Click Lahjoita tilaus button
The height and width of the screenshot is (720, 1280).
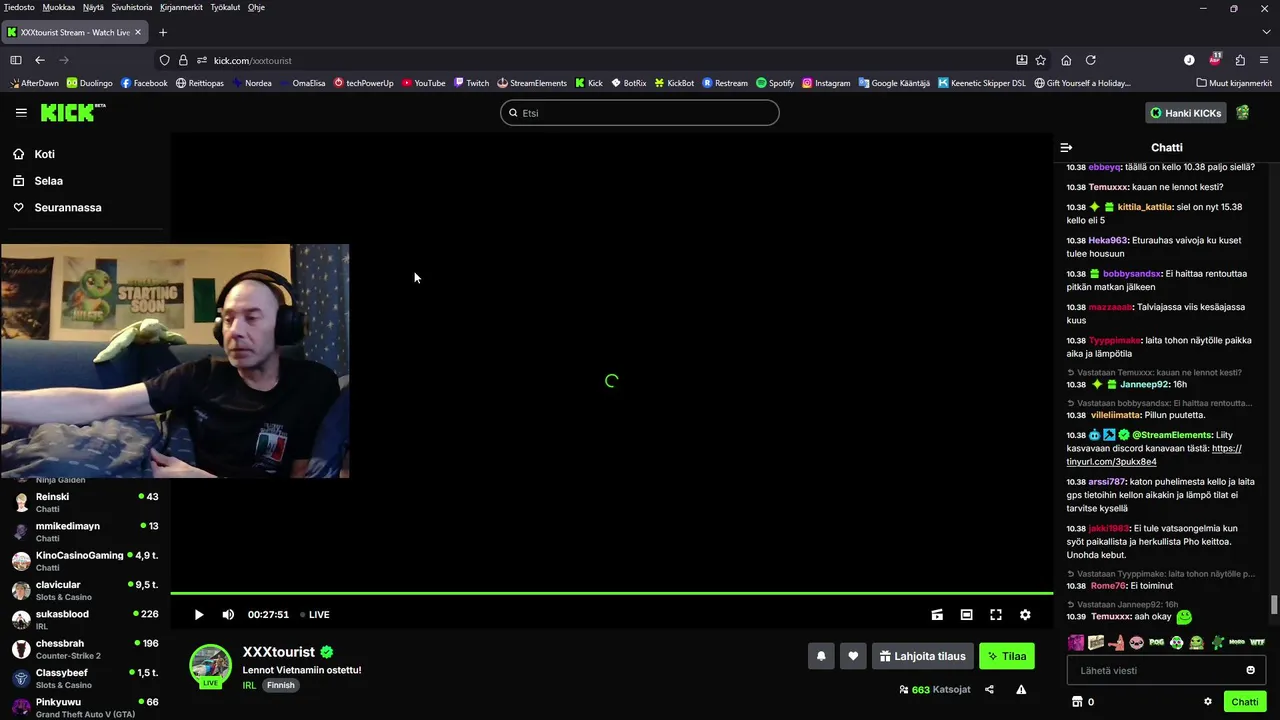tap(923, 656)
